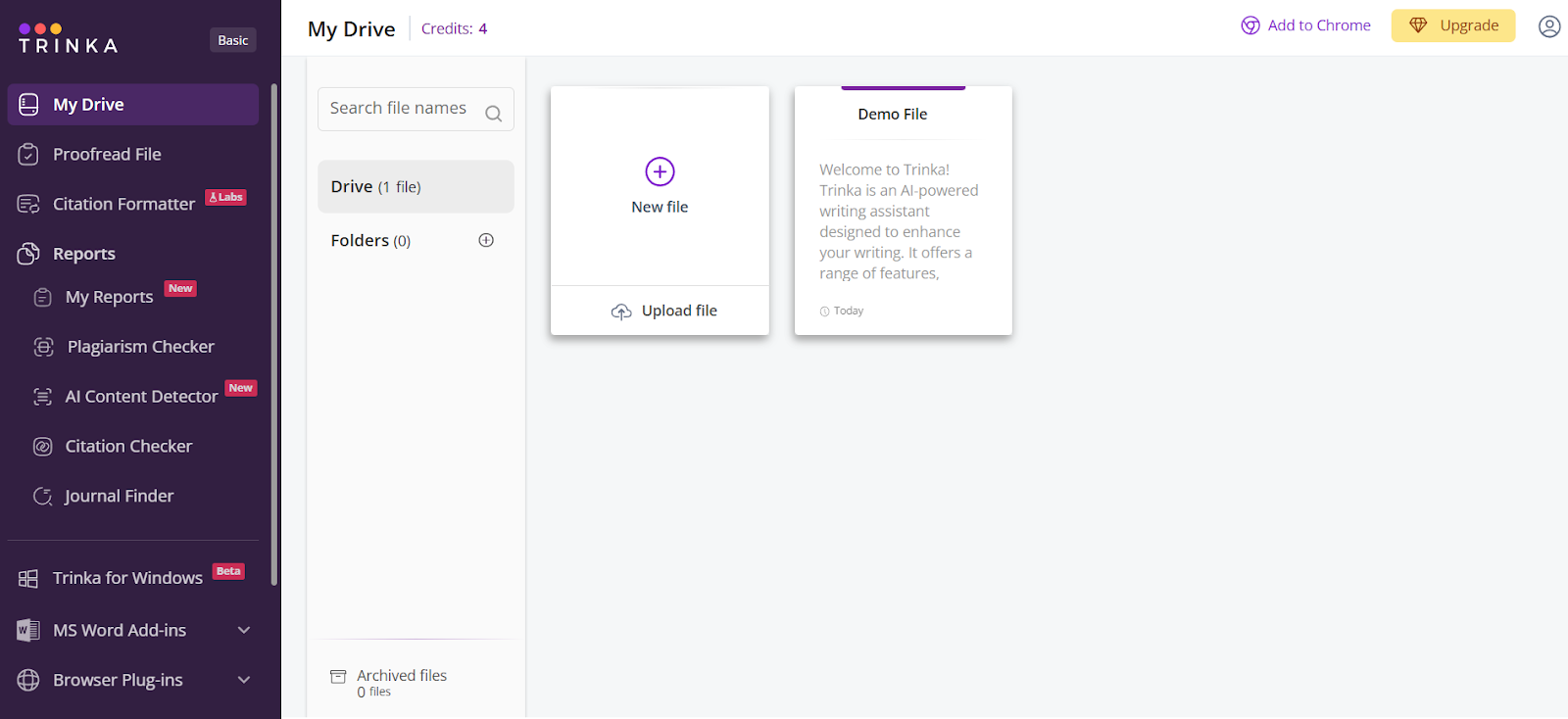The height and width of the screenshot is (719, 1568).
Task: Open My Reports
Action: pyautogui.click(x=109, y=297)
